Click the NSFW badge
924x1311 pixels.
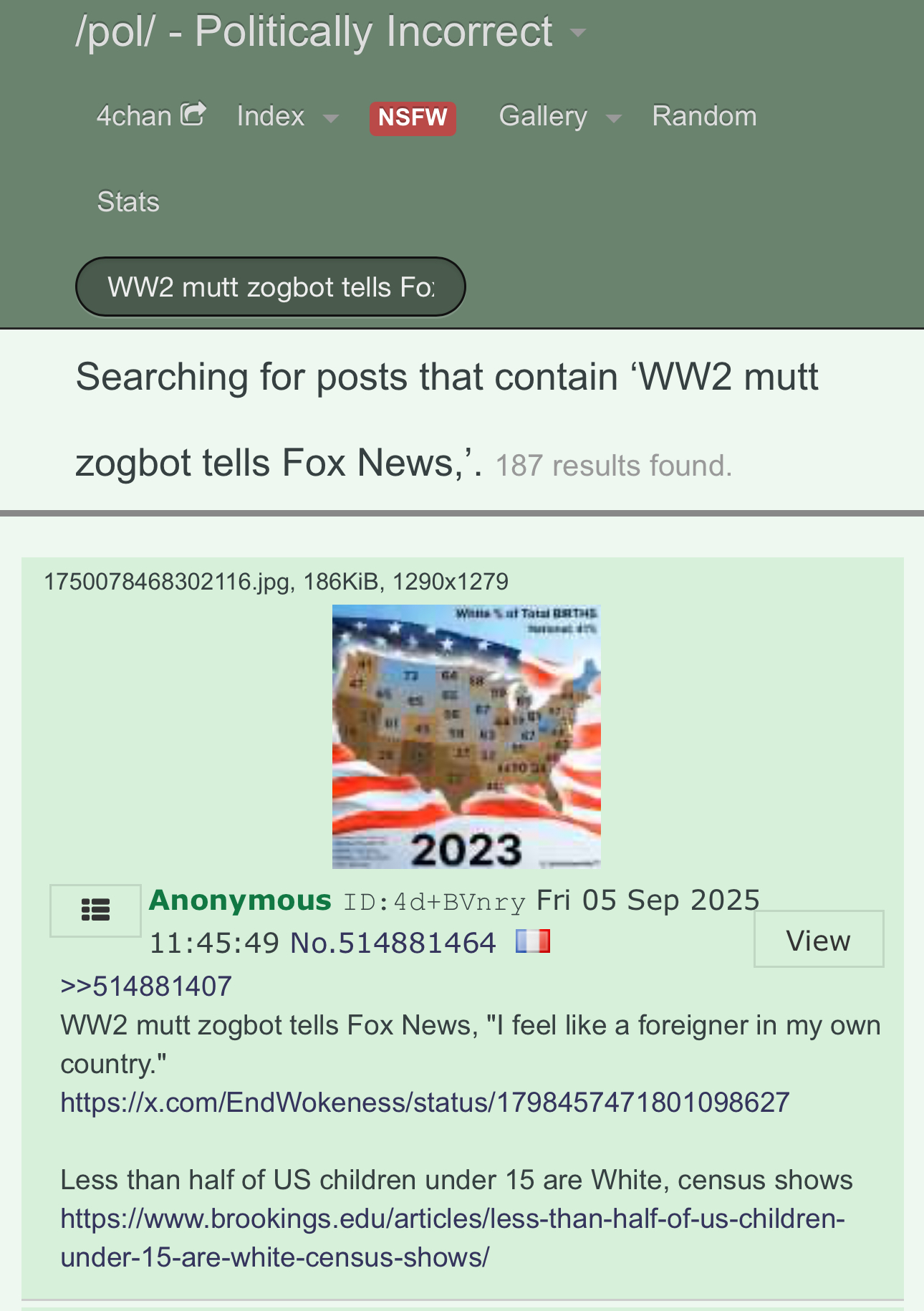[x=413, y=117]
